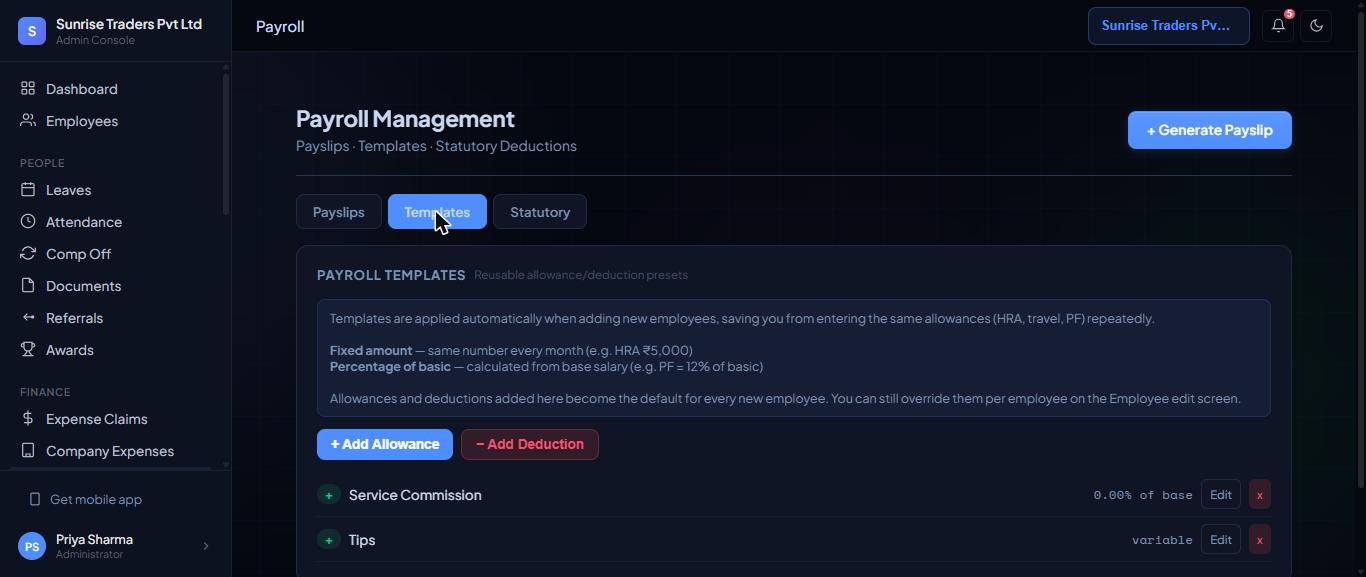Screen dimensions: 1366x577
Task: Select the Templates tab
Action: coord(437,212)
